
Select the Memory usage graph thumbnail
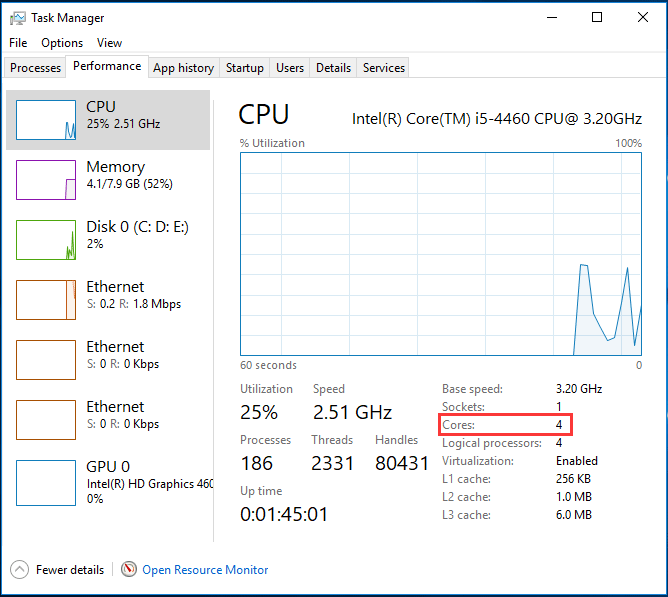tap(46, 180)
